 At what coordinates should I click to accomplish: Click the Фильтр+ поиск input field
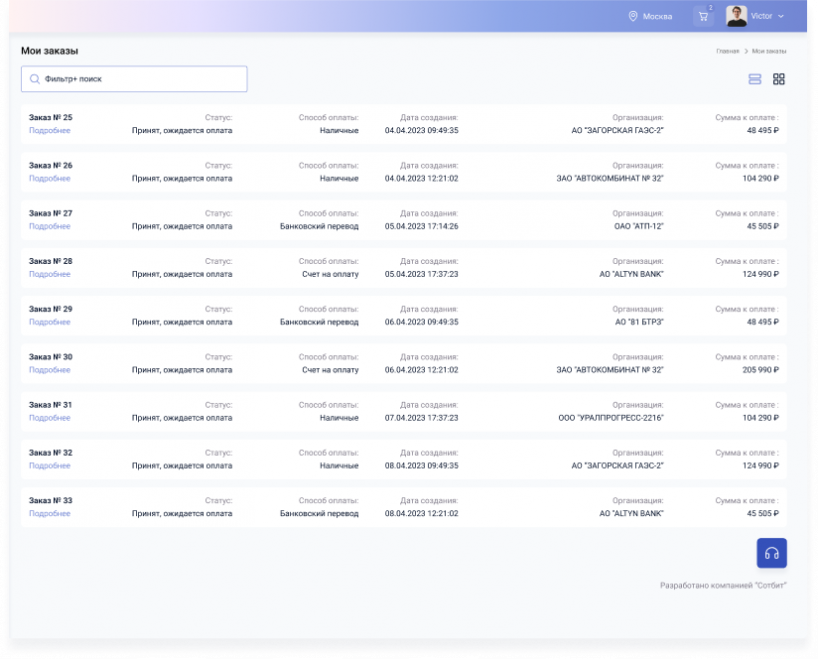point(140,79)
